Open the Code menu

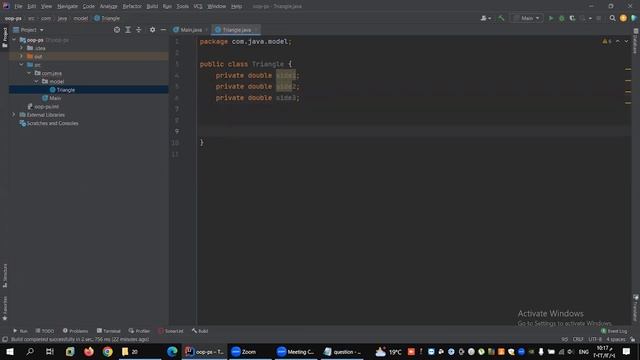[x=88, y=6]
